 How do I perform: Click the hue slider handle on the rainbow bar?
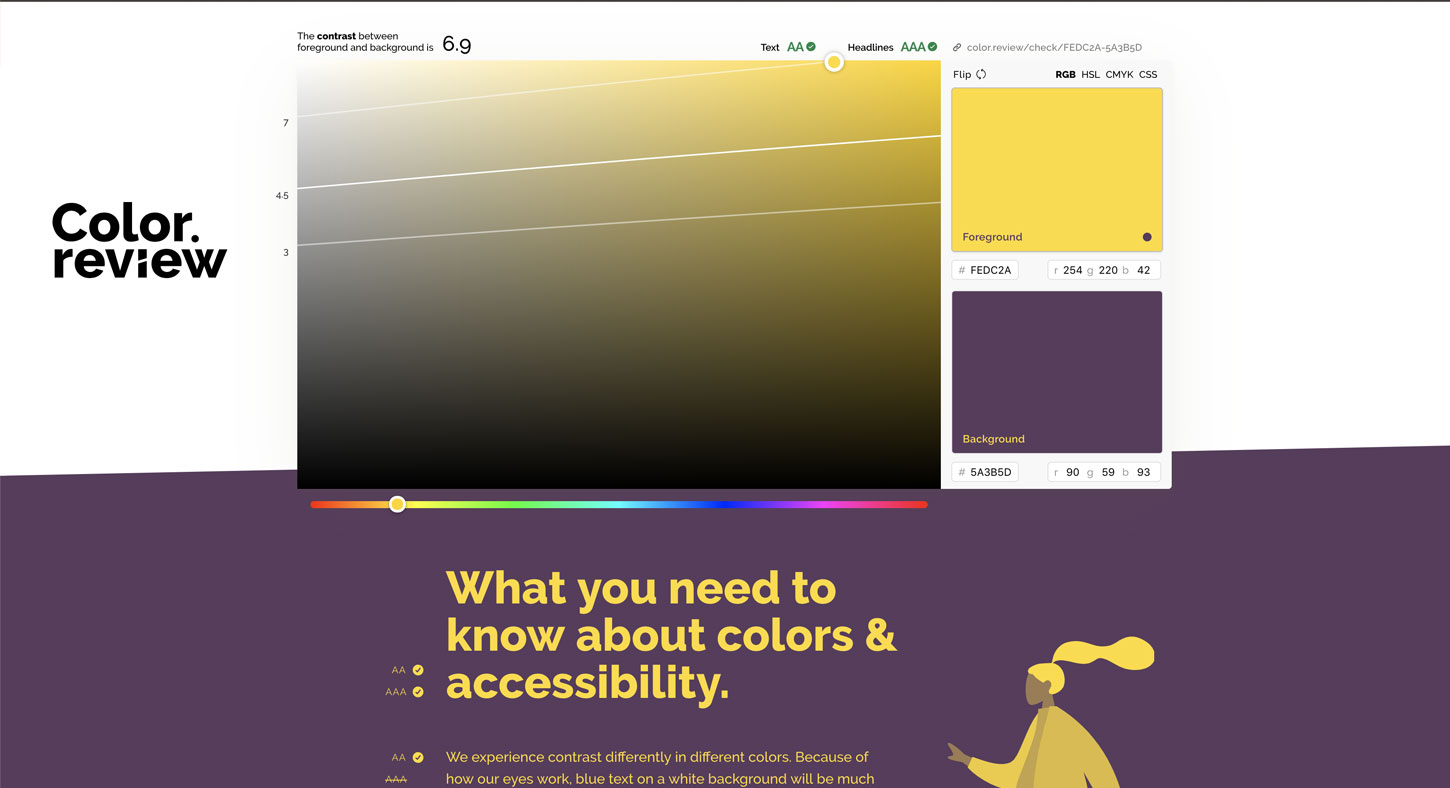(397, 504)
